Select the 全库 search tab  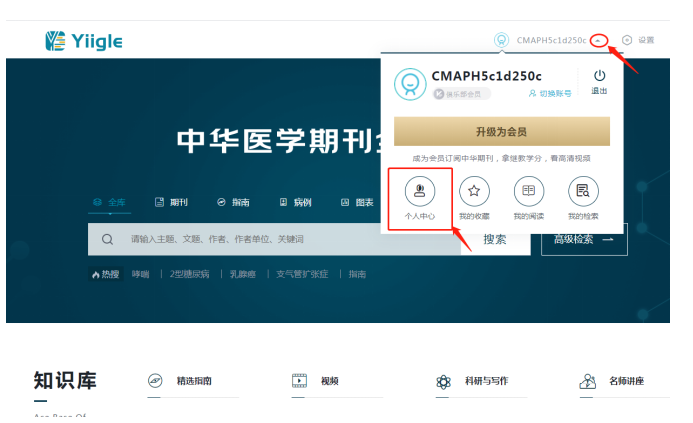tap(110, 202)
